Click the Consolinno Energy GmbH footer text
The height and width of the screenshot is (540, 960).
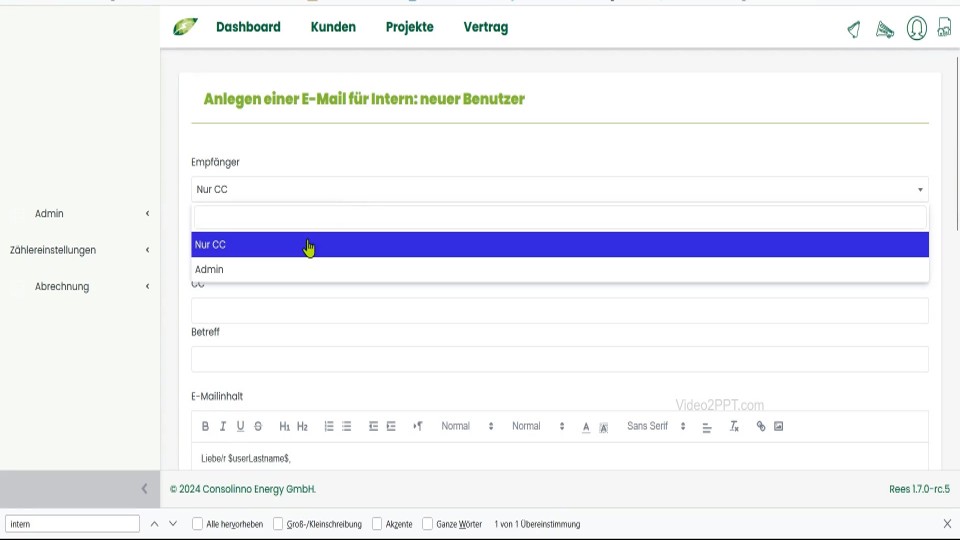click(243, 489)
